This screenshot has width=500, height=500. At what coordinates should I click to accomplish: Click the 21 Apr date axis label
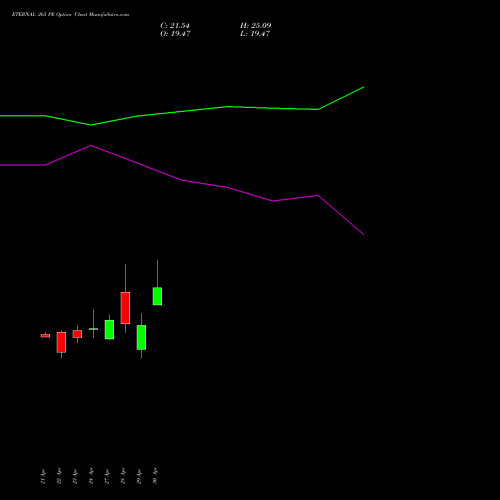tap(43, 476)
